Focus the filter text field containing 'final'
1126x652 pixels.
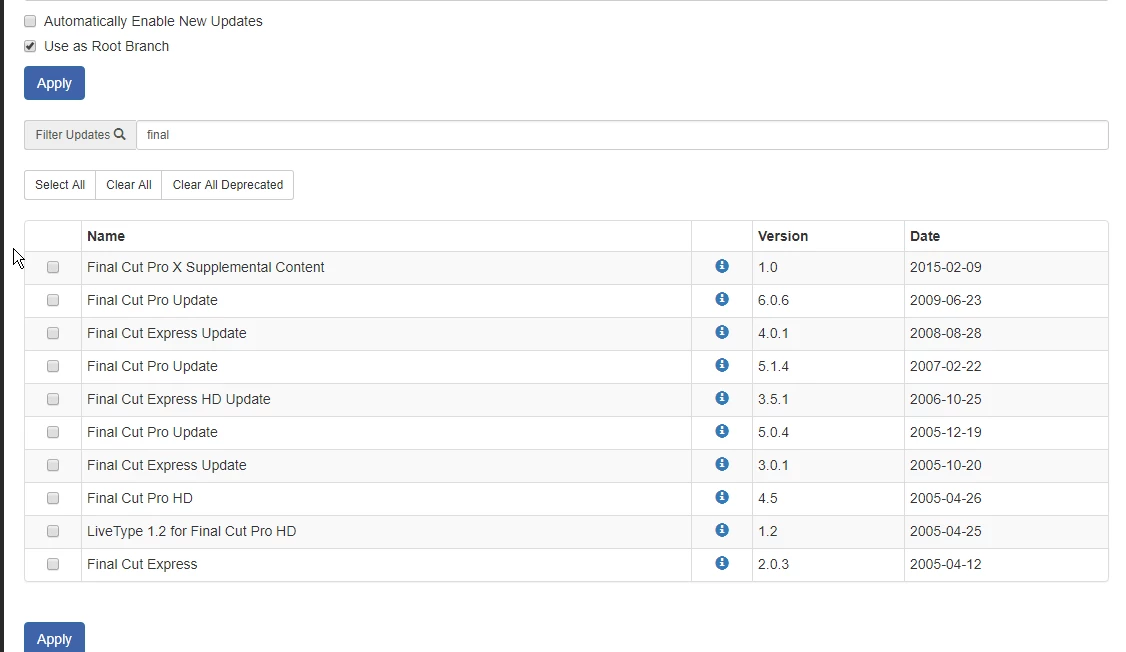point(623,135)
